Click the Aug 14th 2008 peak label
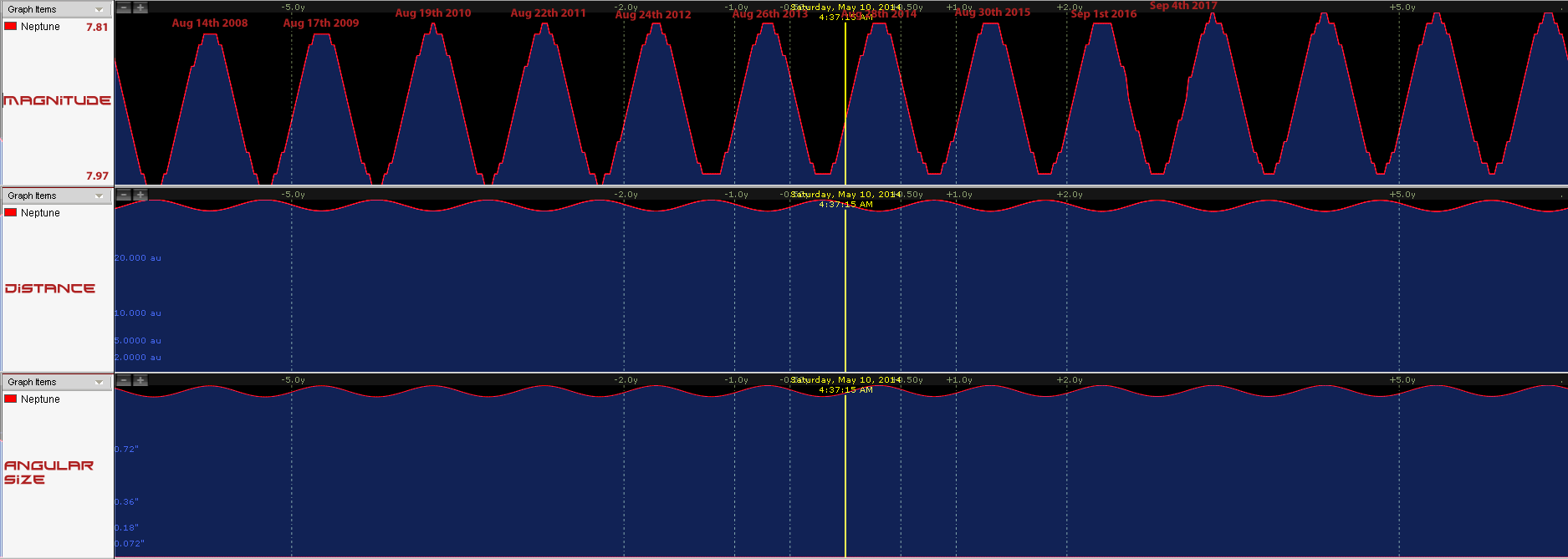Image resolution: width=1568 pixels, height=559 pixels. (x=210, y=23)
